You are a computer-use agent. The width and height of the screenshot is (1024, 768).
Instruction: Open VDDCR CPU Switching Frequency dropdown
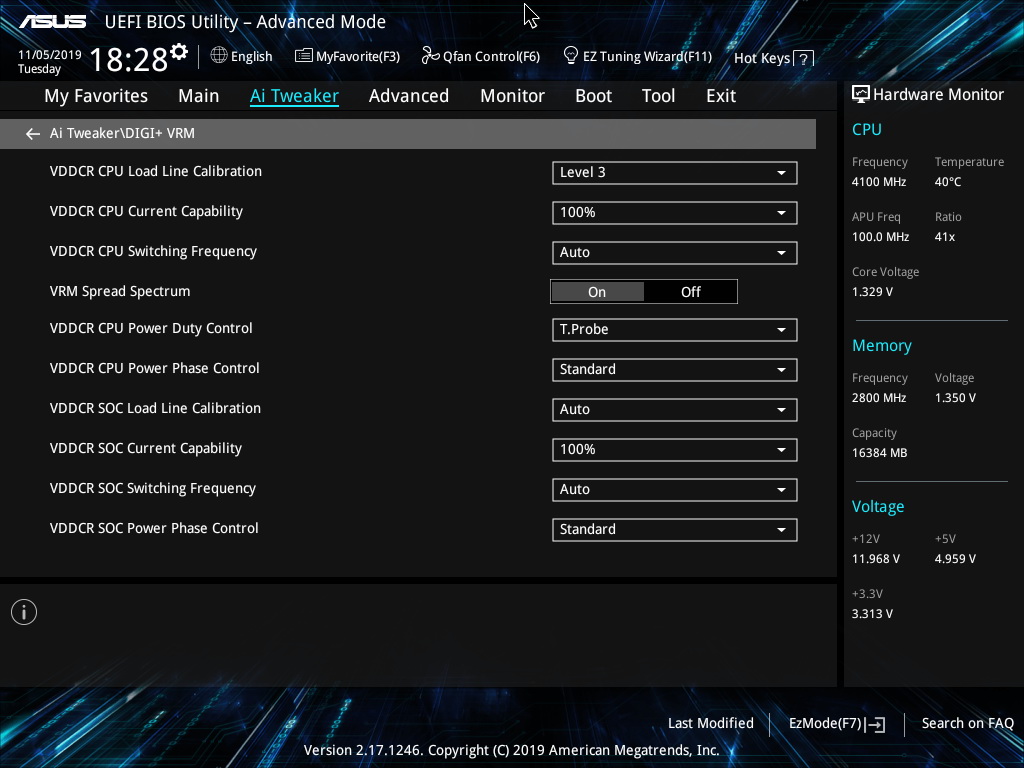coord(675,253)
